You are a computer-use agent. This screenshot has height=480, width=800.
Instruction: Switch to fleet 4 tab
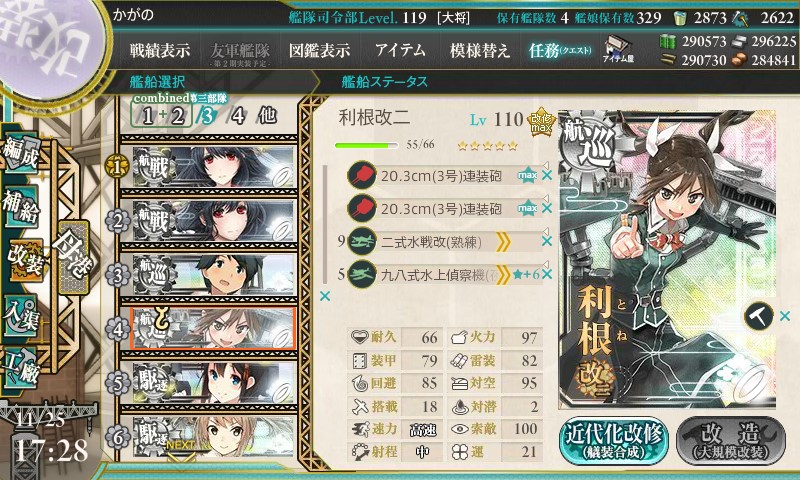pyautogui.click(x=238, y=116)
